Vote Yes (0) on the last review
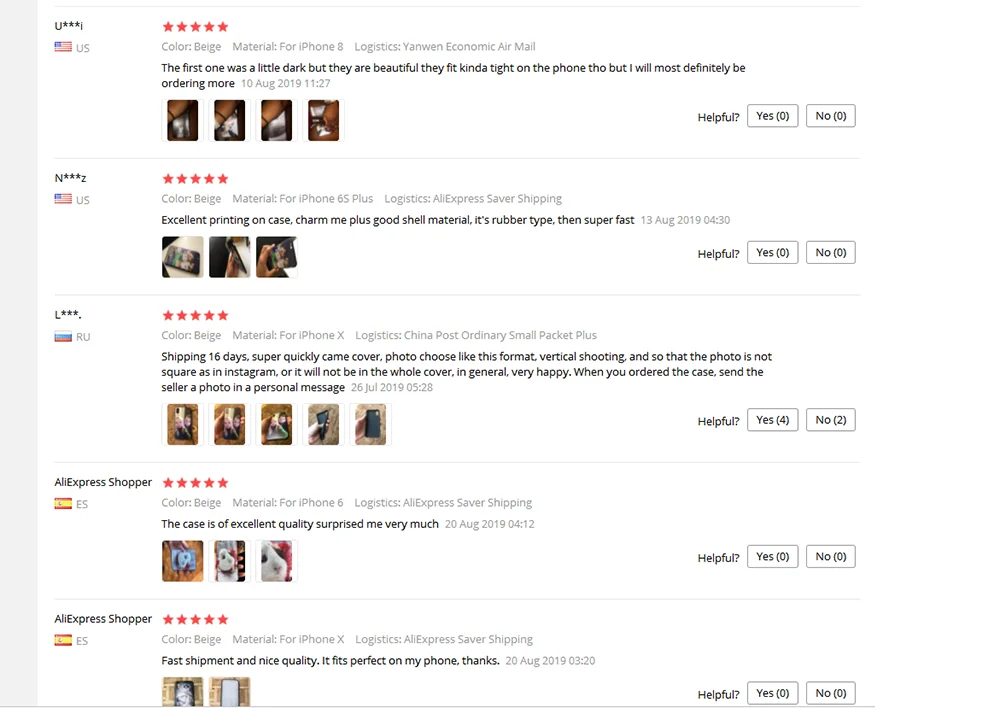Image resolution: width=994 pixels, height=711 pixels. [772, 693]
